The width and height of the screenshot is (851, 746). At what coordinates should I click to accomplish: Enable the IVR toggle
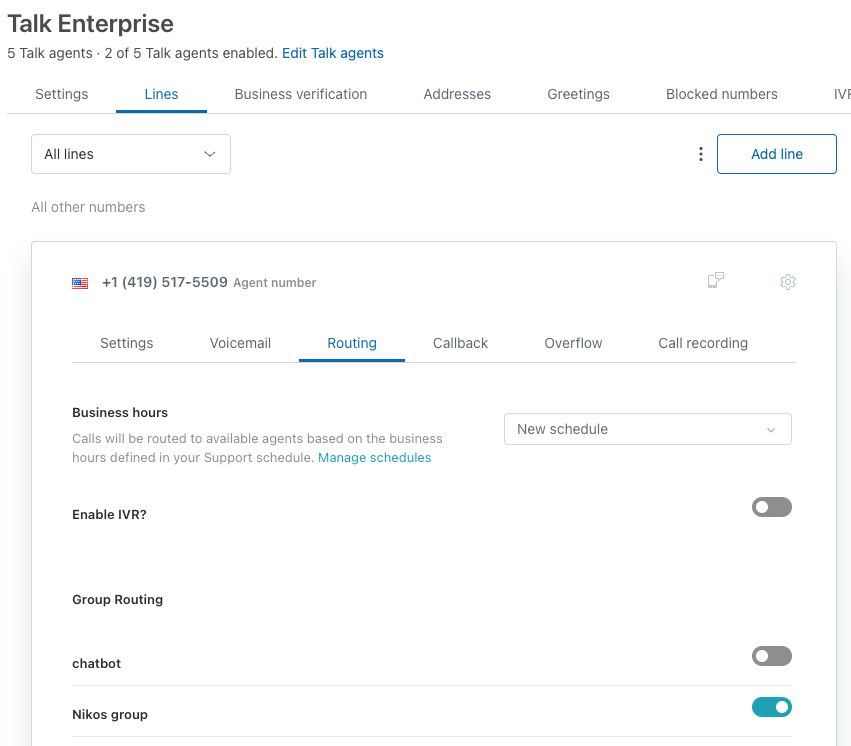(x=771, y=507)
